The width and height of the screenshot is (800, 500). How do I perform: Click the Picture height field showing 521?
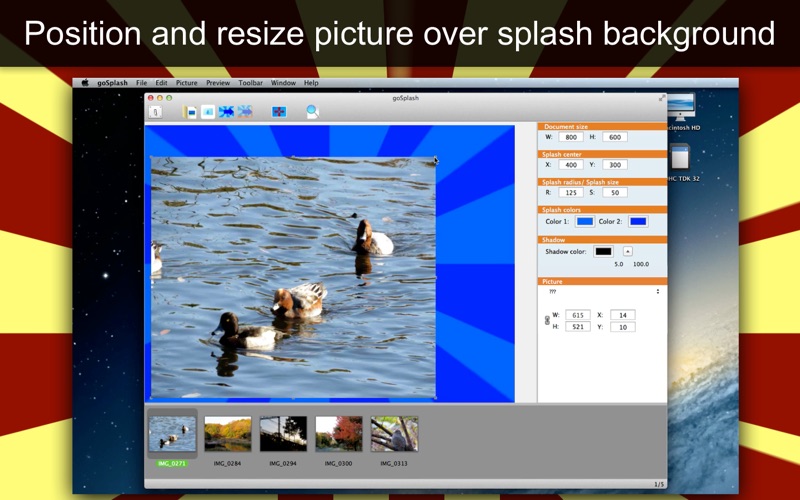point(578,327)
